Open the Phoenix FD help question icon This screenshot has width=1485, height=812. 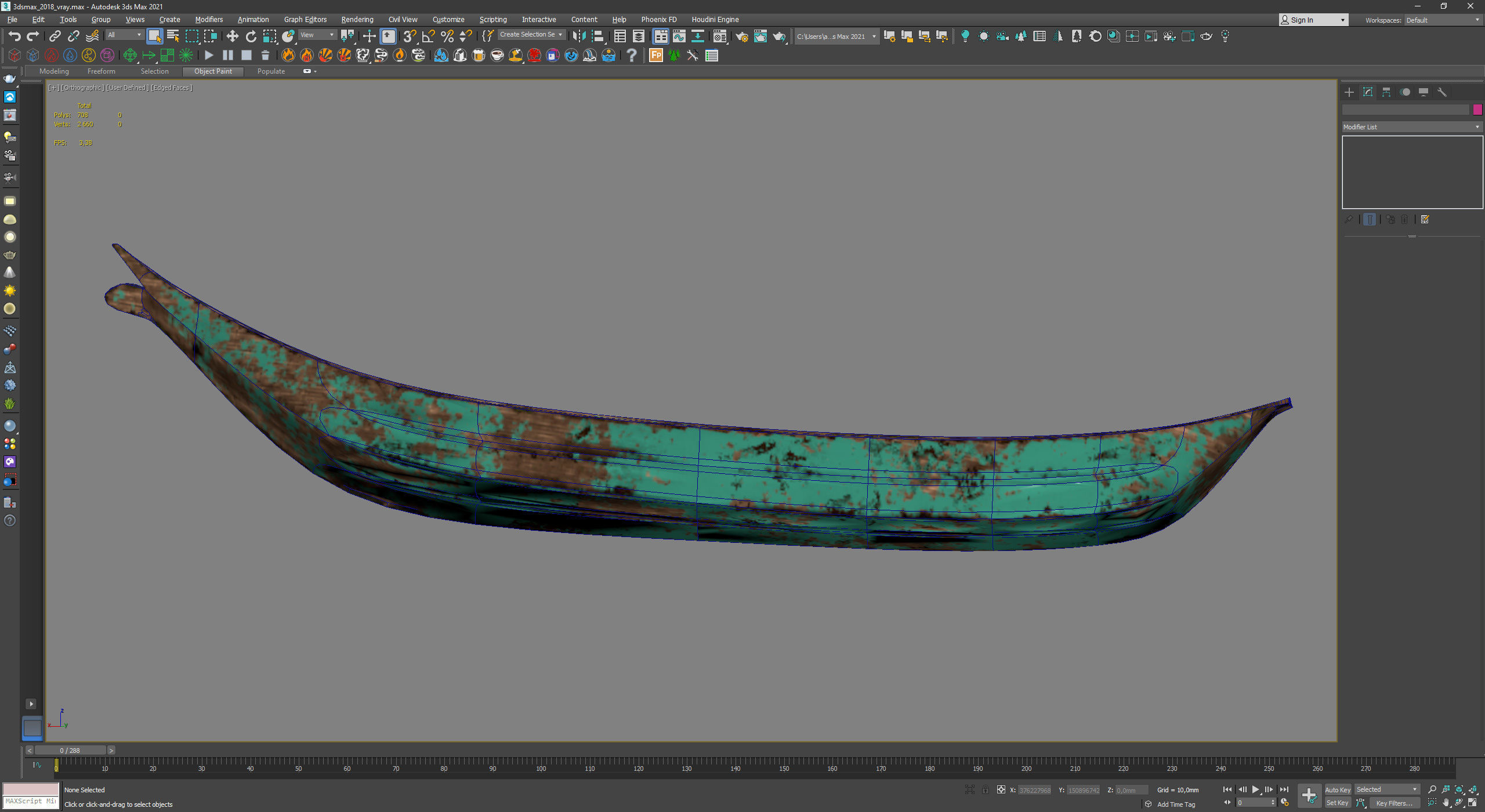pos(632,56)
